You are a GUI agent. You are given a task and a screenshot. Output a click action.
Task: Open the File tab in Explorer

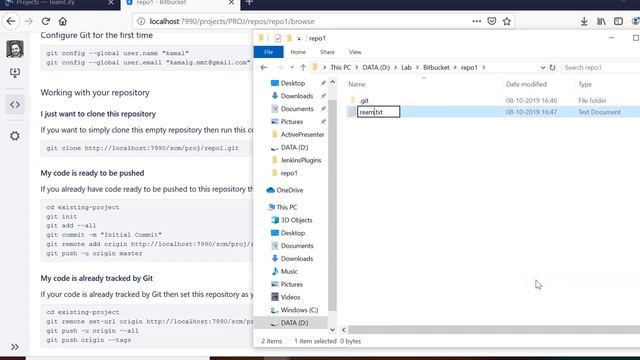(268, 52)
